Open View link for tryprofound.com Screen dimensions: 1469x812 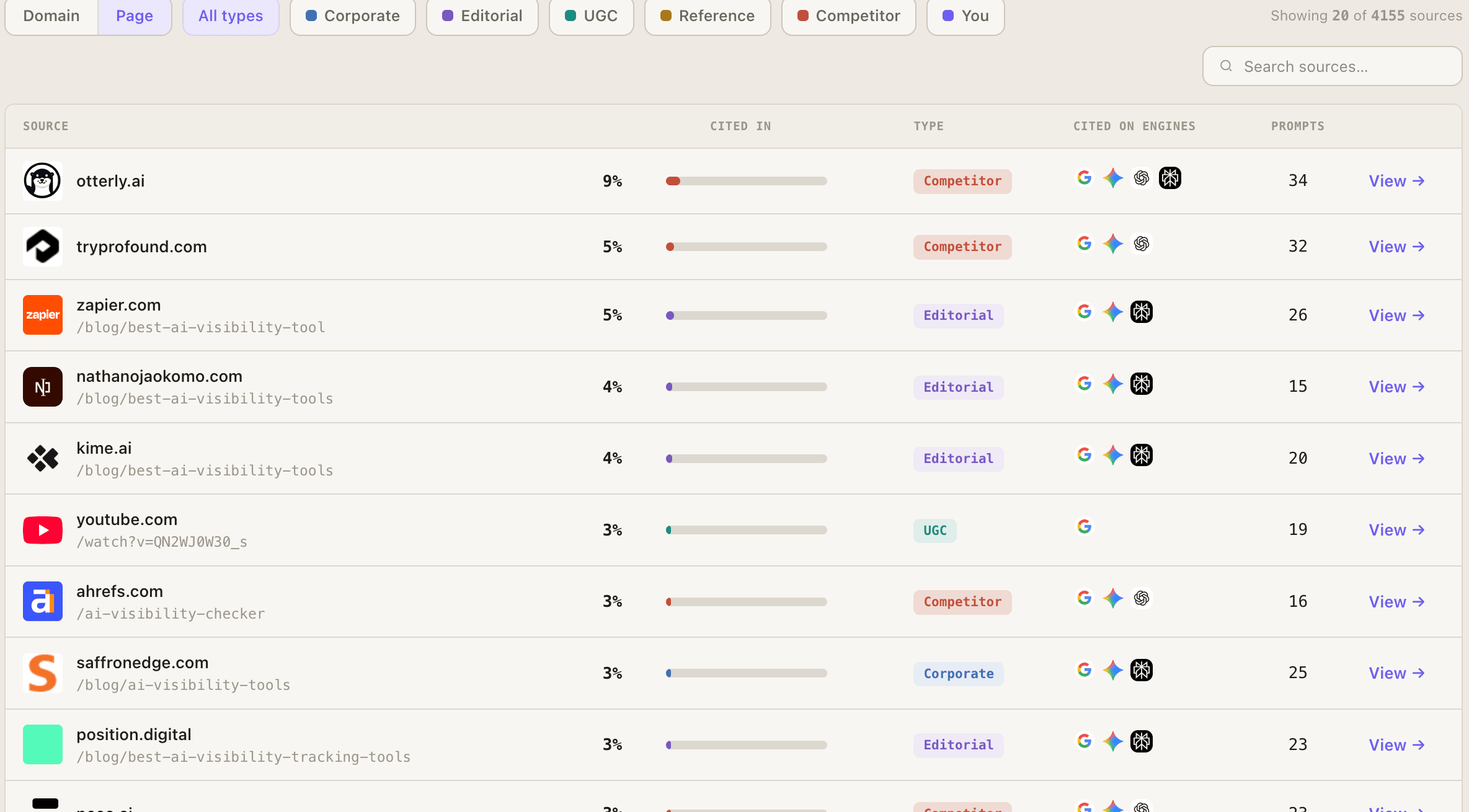[1396, 247]
